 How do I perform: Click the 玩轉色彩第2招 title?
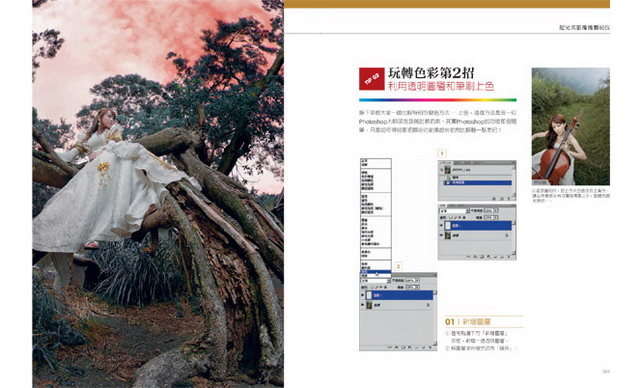coord(431,73)
